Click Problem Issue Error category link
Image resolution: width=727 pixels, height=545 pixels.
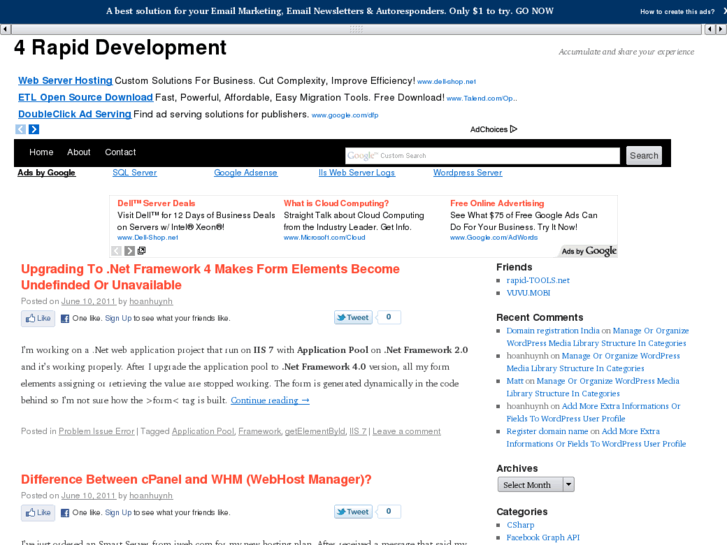coord(96,431)
